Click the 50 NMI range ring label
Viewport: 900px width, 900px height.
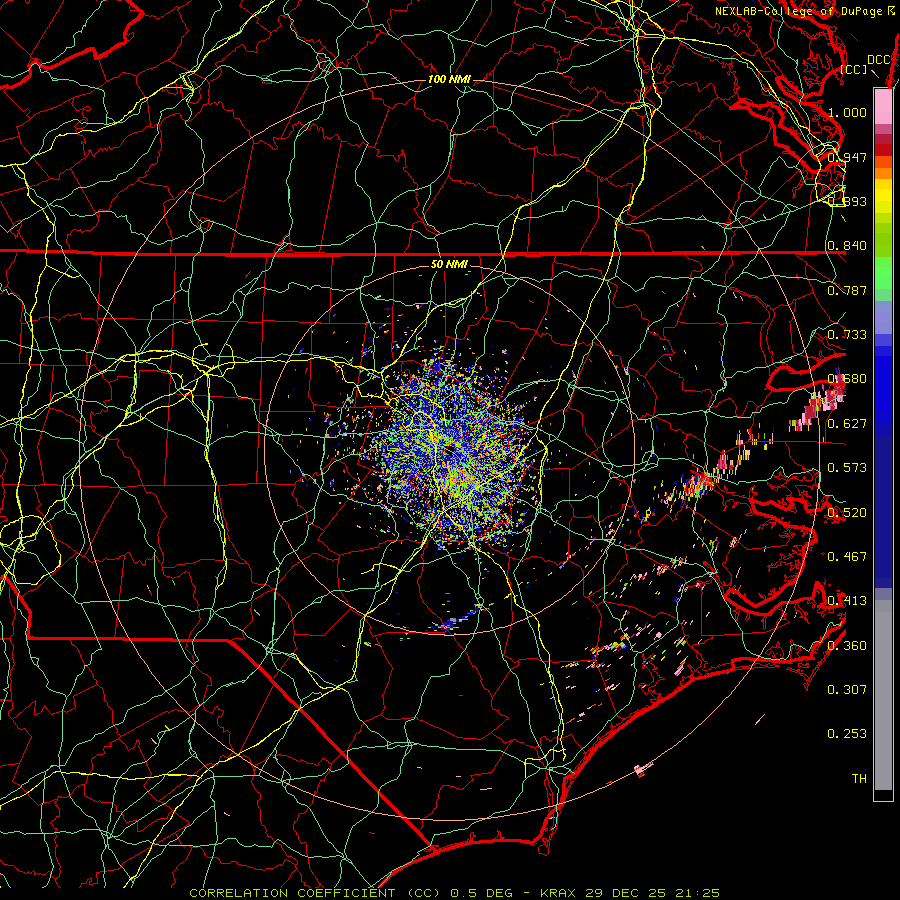tap(449, 265)
